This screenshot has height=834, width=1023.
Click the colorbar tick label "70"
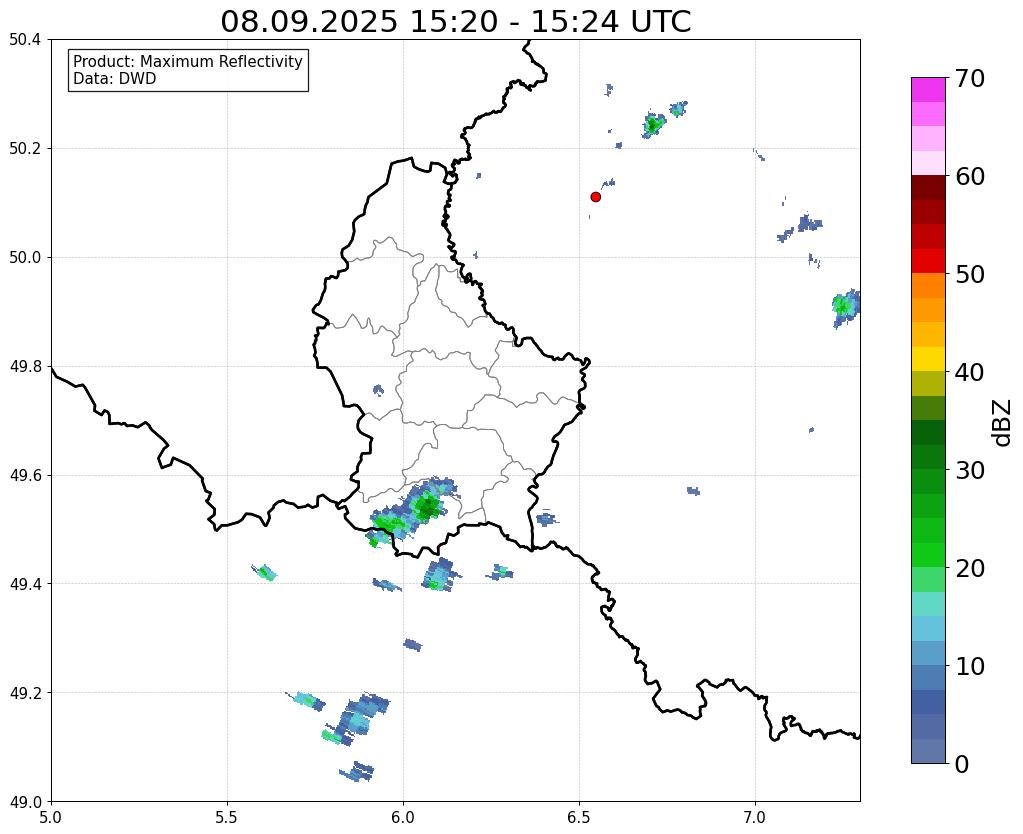click(970, 78)
